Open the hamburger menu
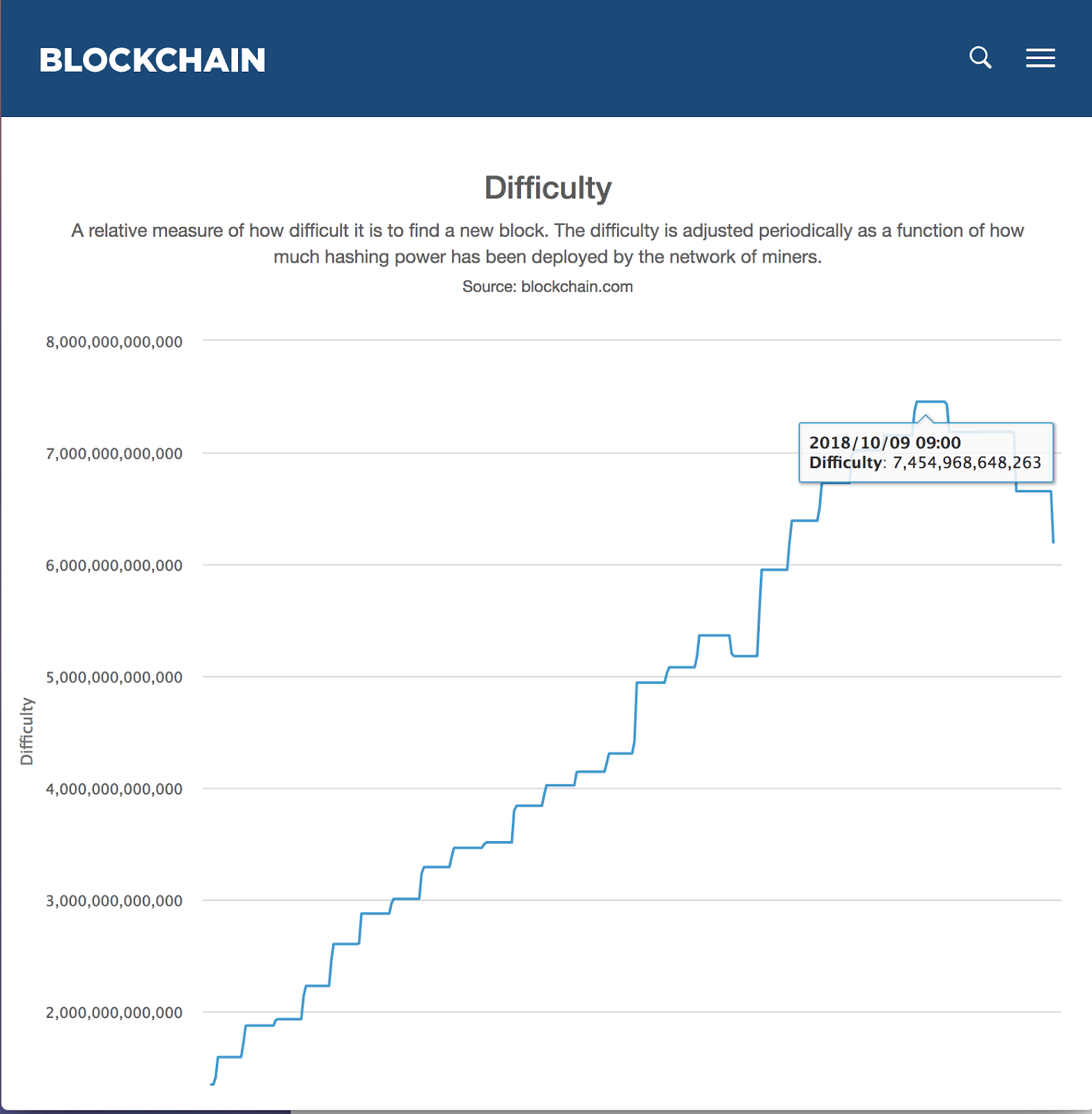This screenshot has width=1092, height=1114. click(1040, 58)
